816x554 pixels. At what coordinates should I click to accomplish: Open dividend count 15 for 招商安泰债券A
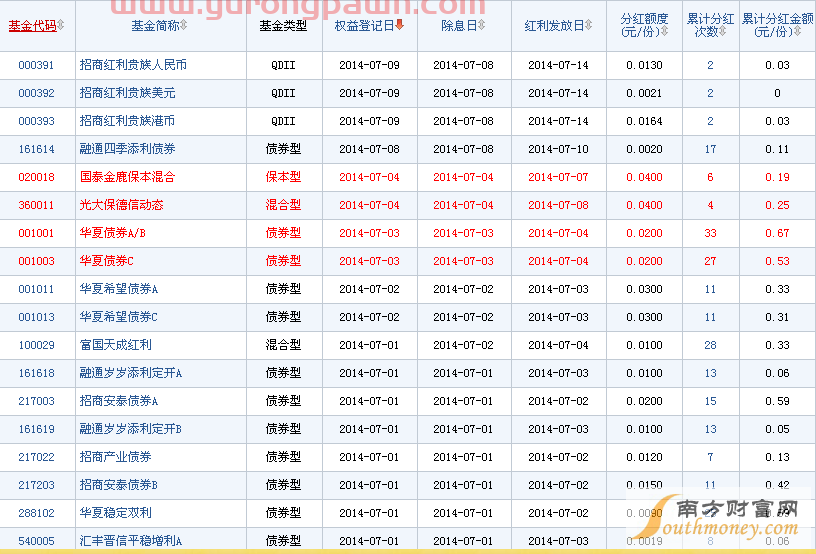click(710, 403)
